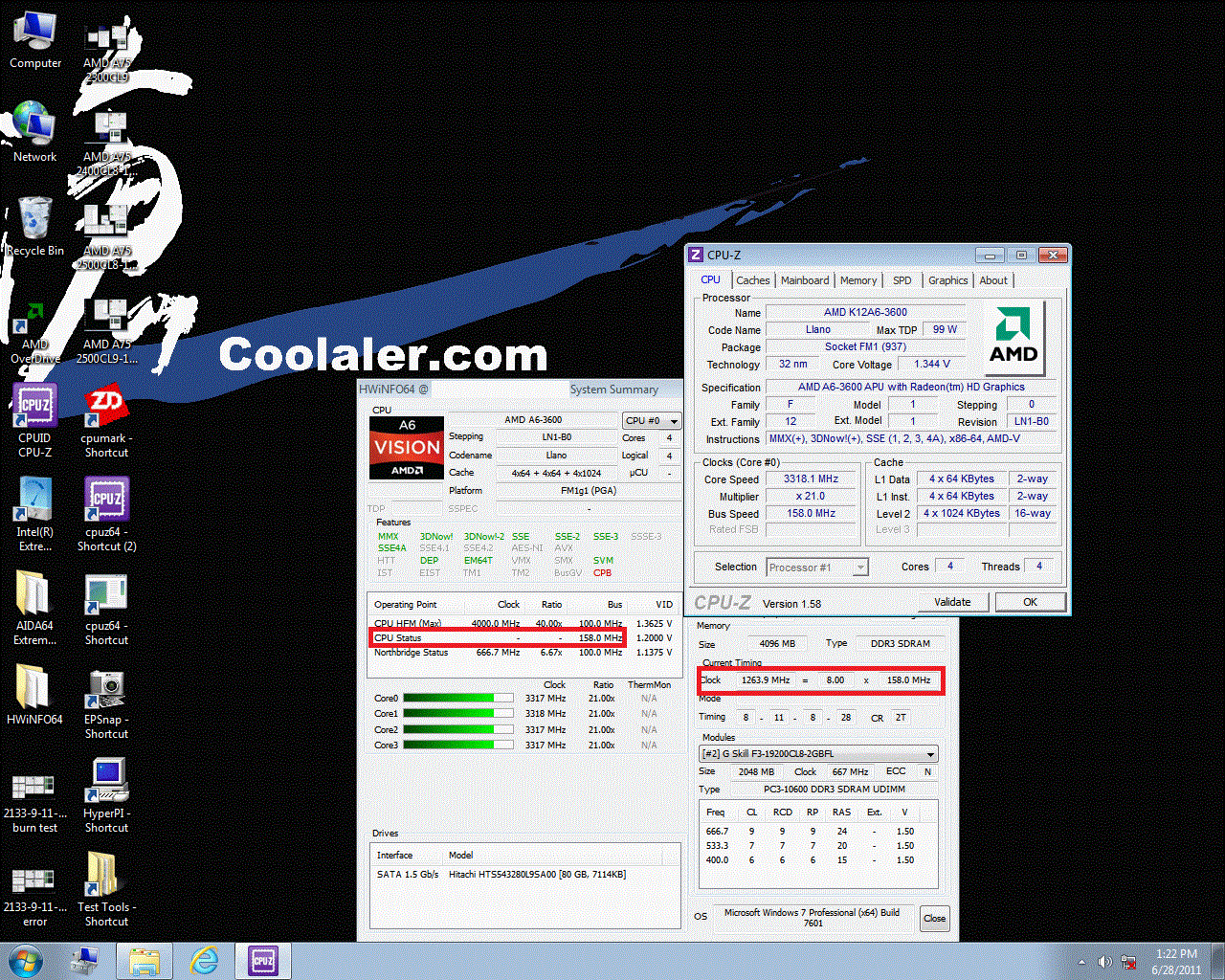Screen dimensions: 1225x980
Task: Click the Core3 usage bar
Action: pos(457,745)
